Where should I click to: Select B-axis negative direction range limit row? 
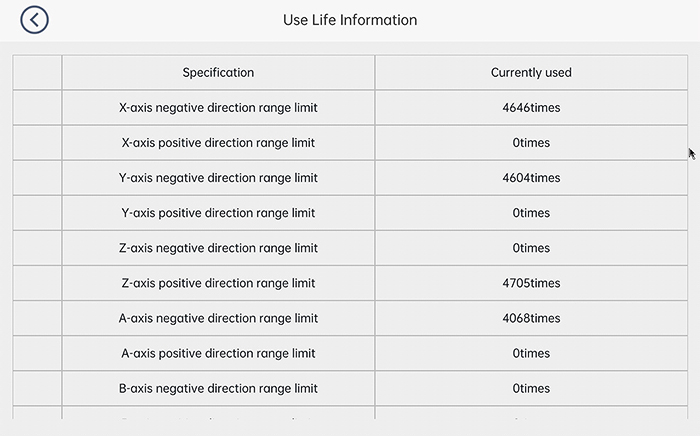pyautogui.click(x=218, y=388)
